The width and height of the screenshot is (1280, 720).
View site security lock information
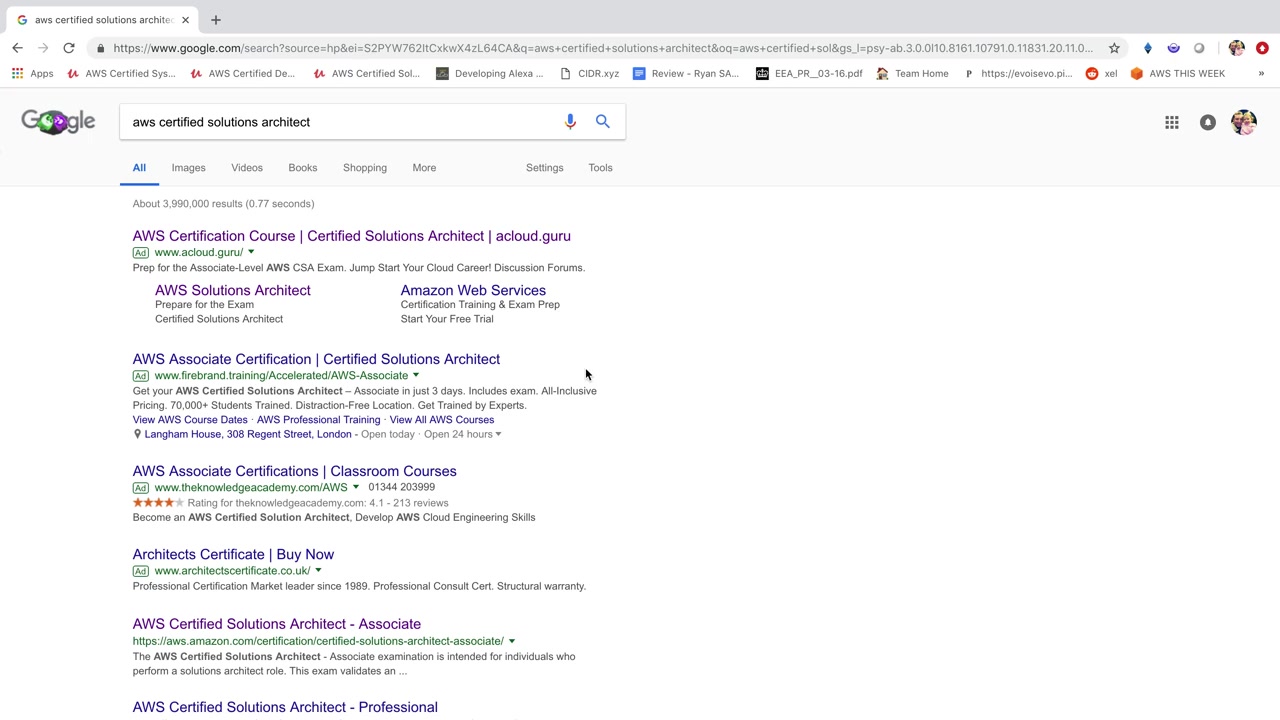pyautogui.click(x=100, y=48)
